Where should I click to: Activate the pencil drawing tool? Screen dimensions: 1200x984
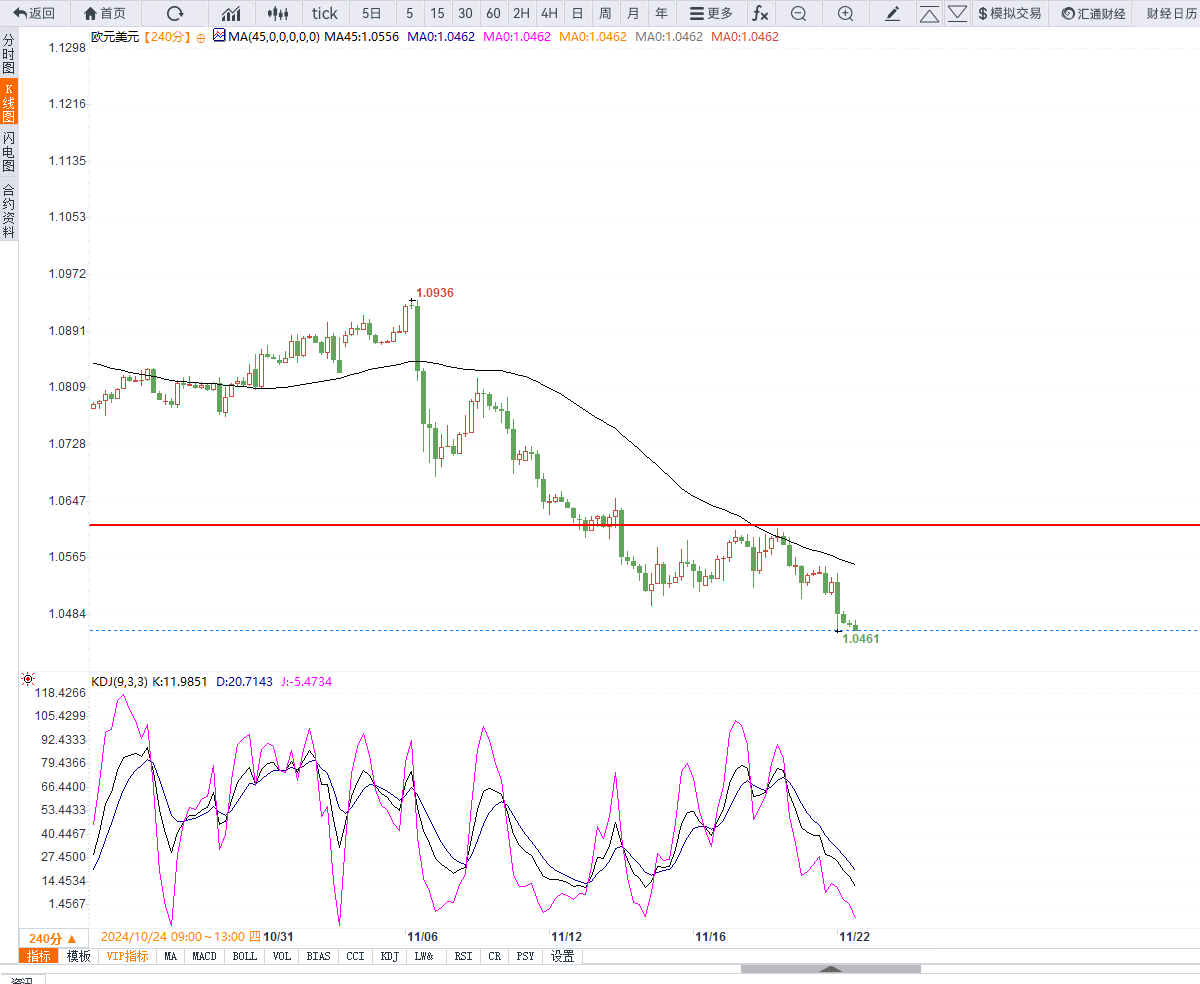click(893, 13)
